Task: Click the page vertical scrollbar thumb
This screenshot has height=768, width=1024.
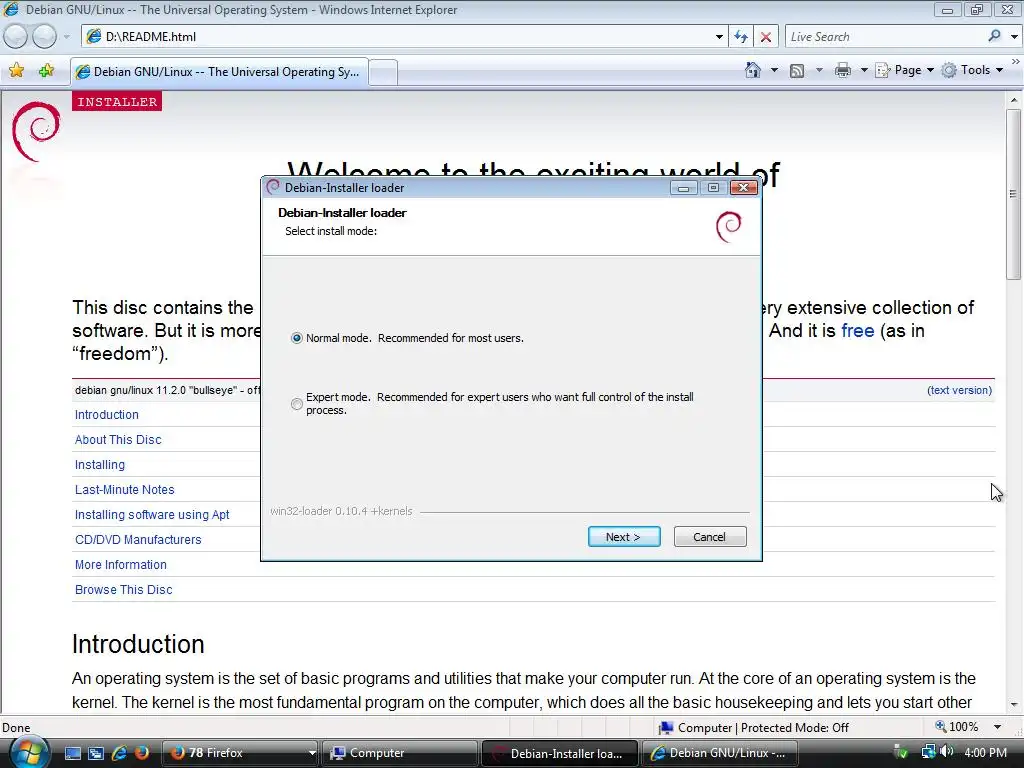Action: [x=1014, y=194]
